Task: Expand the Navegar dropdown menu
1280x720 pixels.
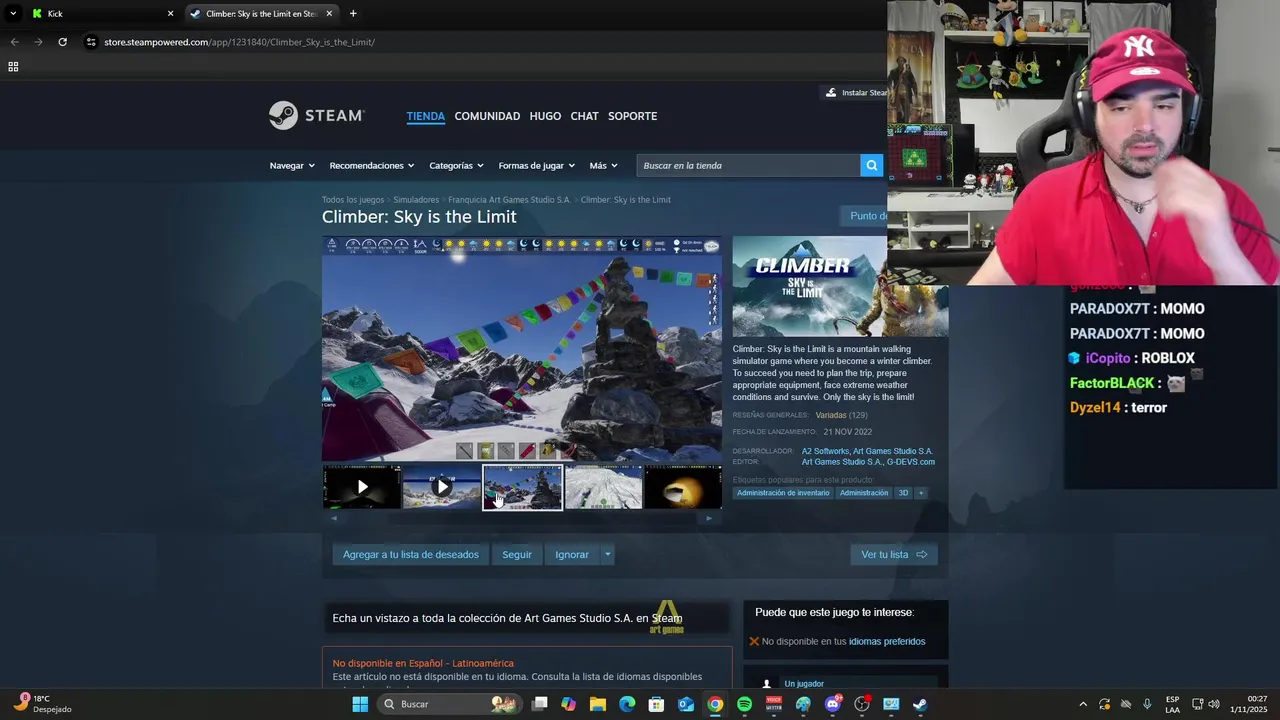Action: tap(292, 165)
